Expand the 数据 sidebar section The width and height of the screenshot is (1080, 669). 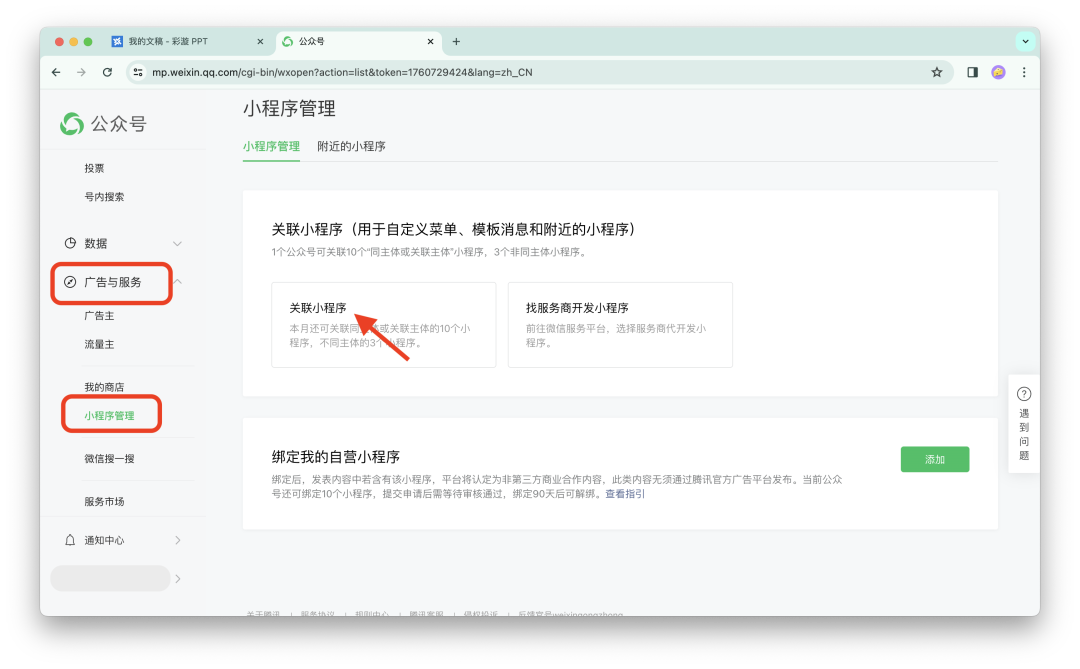click(x=177, y=243)
